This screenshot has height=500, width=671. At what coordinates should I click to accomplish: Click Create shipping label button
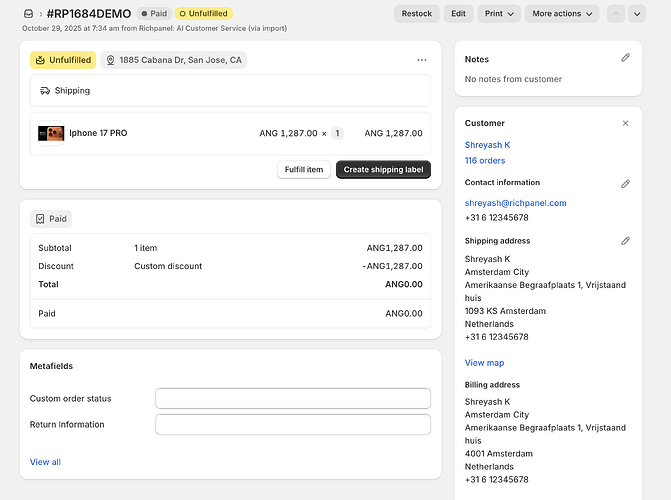click(383, 170)
